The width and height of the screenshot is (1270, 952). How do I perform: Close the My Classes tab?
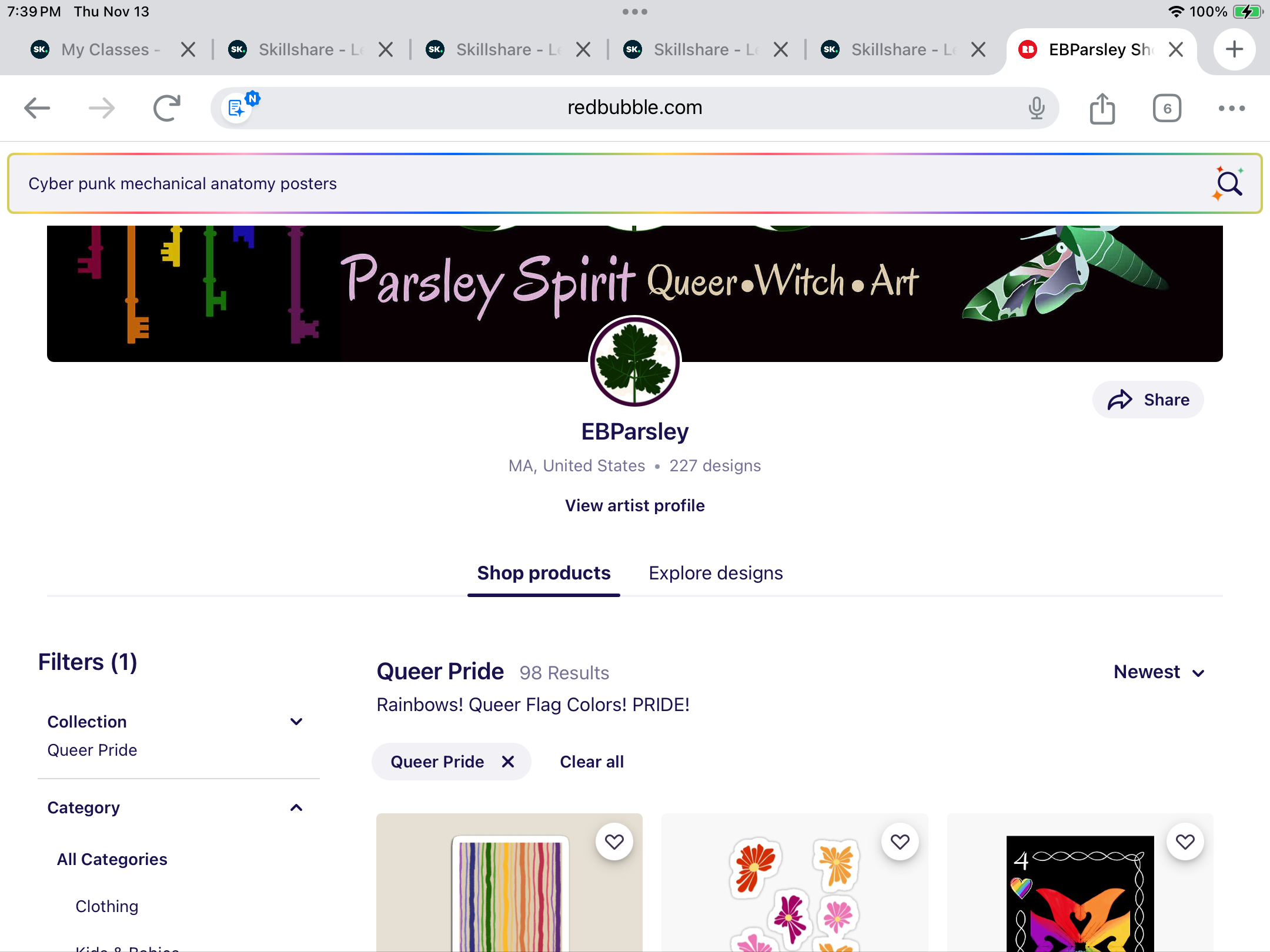pyautogui.click(x=188, y=49)
